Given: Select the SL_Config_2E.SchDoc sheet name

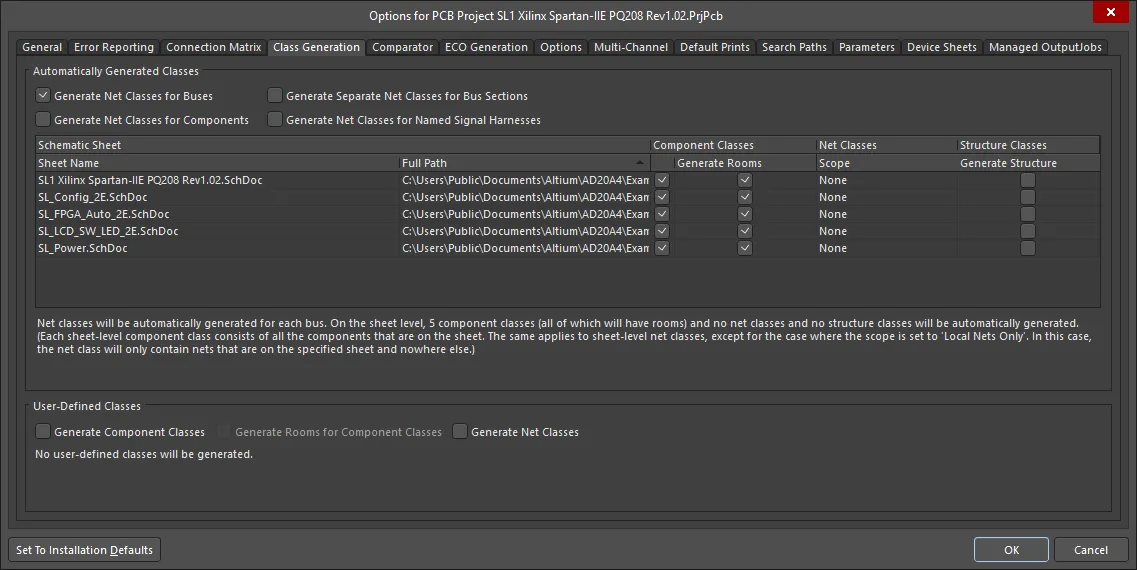Looking at the screenshot, I should (x=93, y=197).
